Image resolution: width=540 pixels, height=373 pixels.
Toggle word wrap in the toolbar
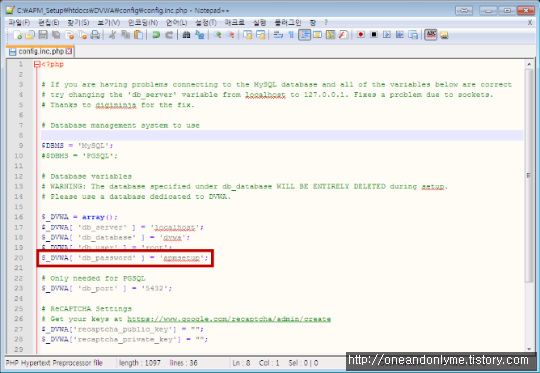(278, 35)
